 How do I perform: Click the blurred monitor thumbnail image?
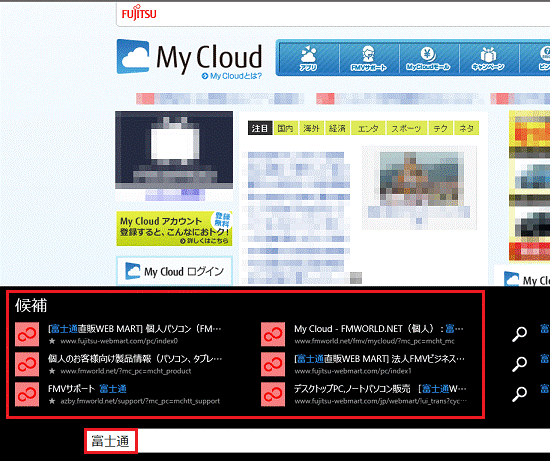click(x=174, y=150)
